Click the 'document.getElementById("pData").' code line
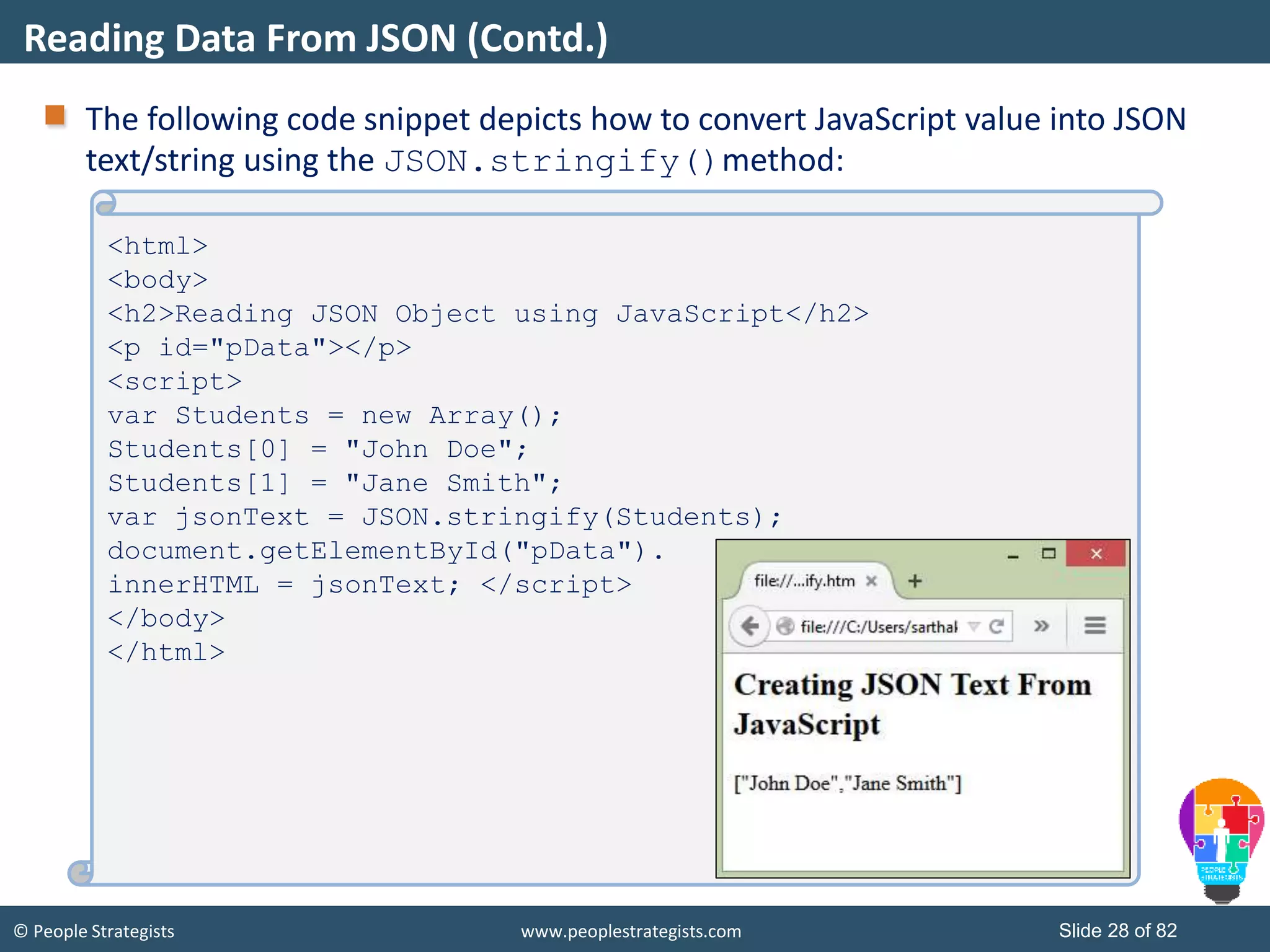 [x=386, y=551]
